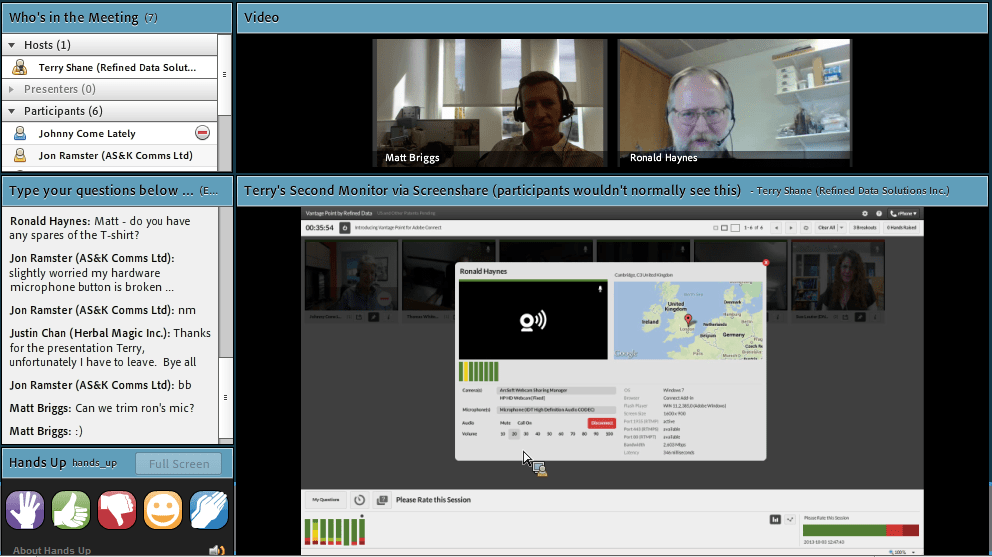Click the refresh icon beside Clear All
This screenshot has width=992, height=557.
[806, 228]
